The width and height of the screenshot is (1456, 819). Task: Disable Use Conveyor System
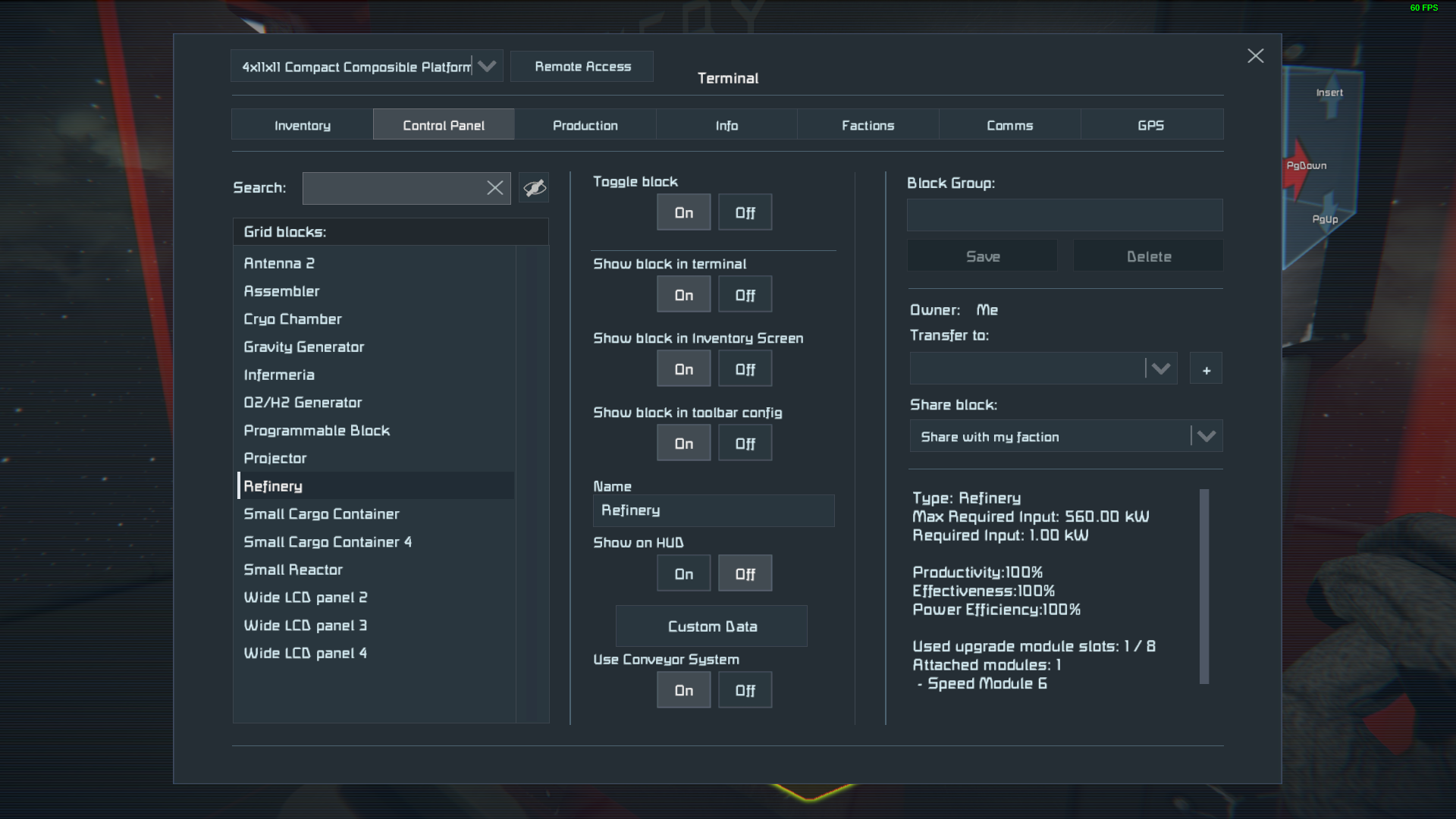(x=745, y=690)
